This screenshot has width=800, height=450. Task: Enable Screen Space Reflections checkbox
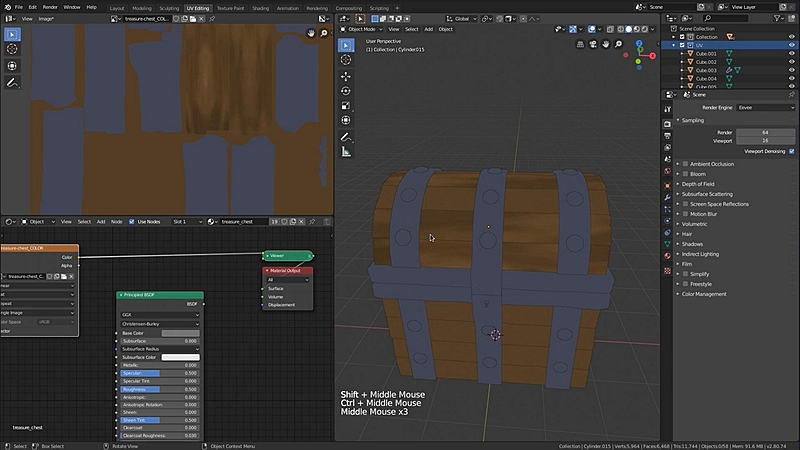[685, 204]
